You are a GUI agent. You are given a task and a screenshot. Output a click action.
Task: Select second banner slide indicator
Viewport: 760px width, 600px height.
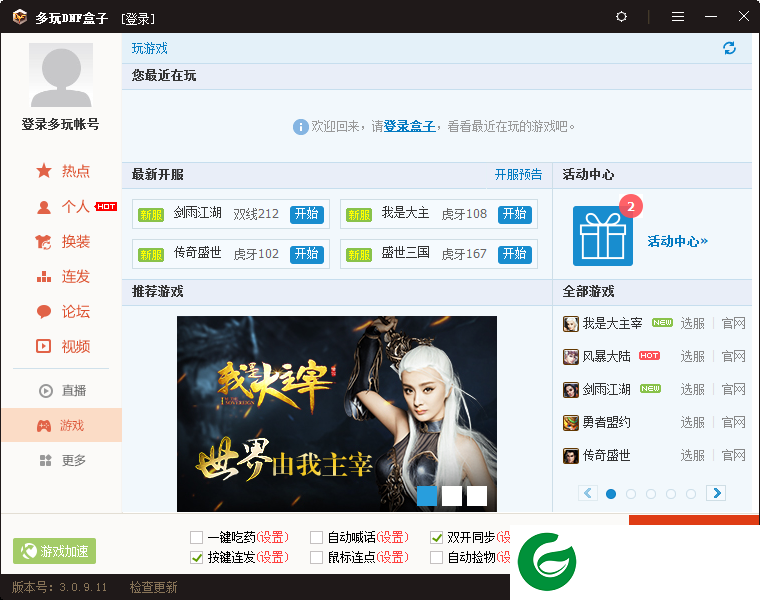click(x=452, y=496)
